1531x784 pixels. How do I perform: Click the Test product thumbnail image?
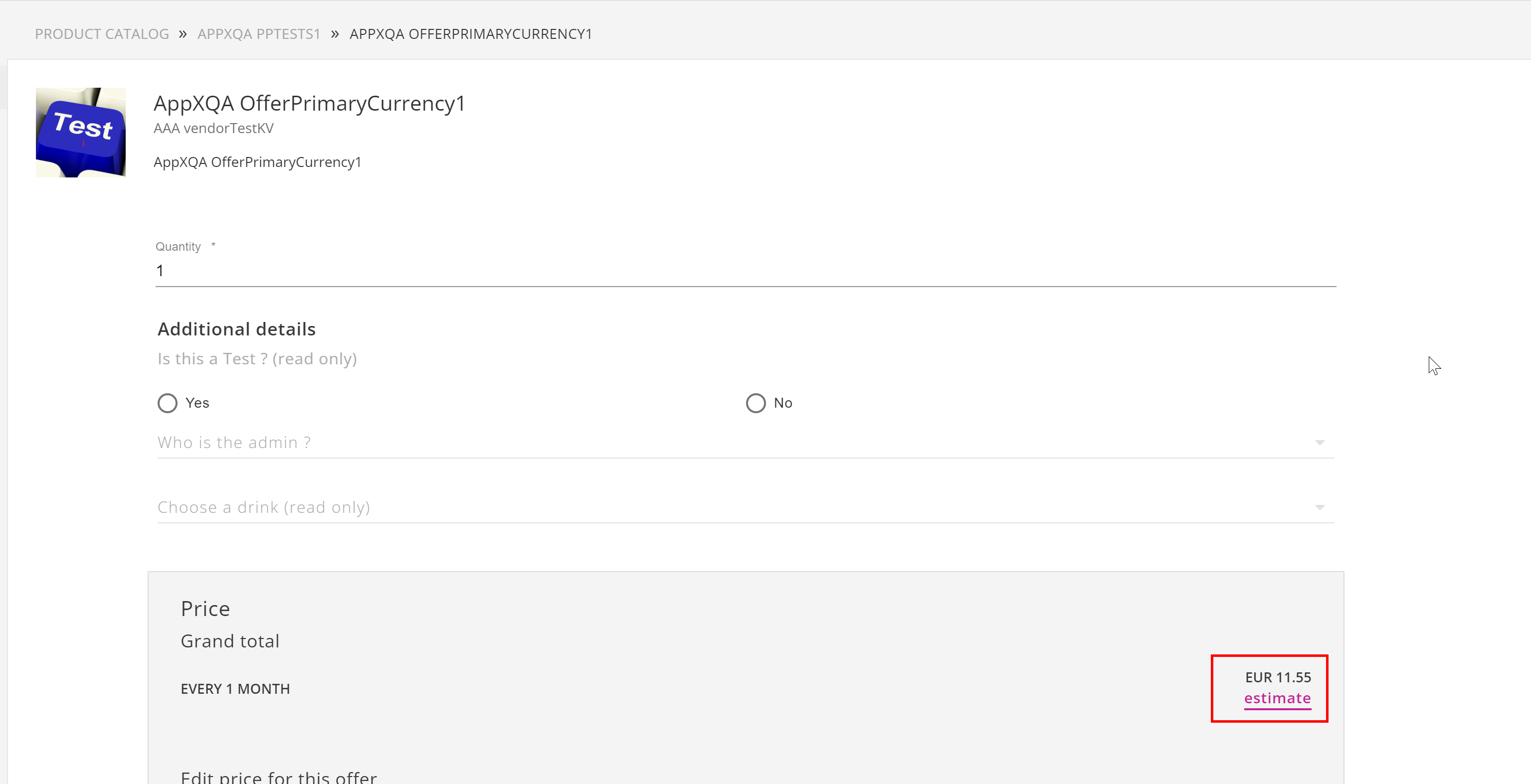coord(80,133)
